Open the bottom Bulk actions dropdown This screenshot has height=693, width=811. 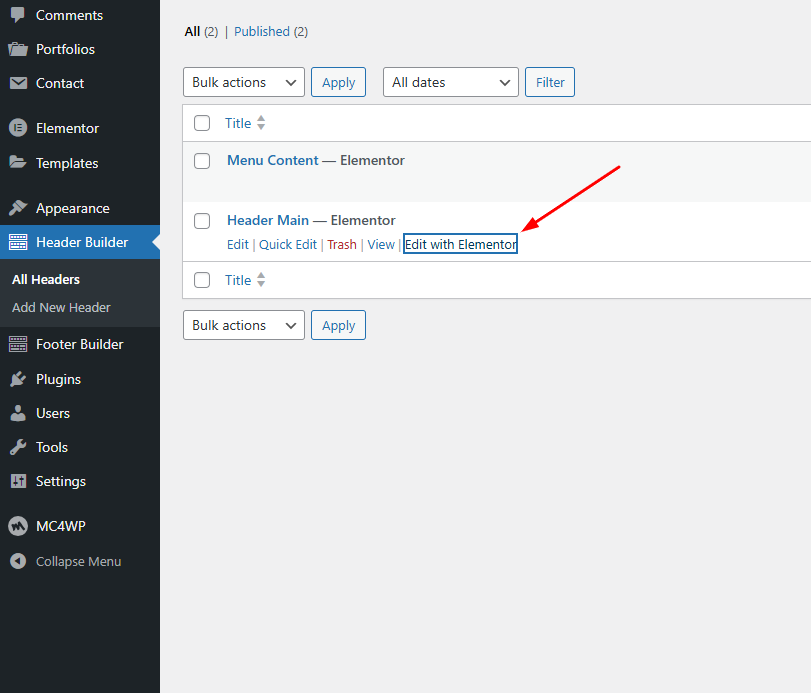click(243, 325)
